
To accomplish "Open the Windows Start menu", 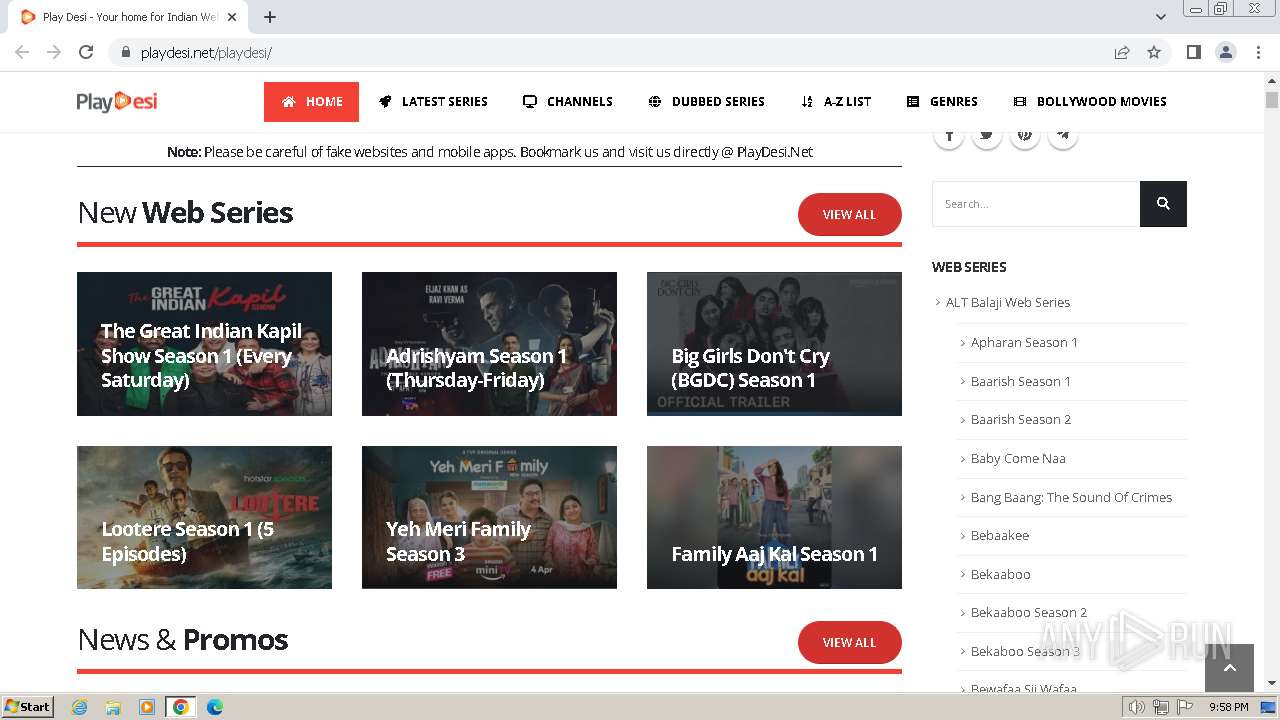I will click(x=28, y=707).
